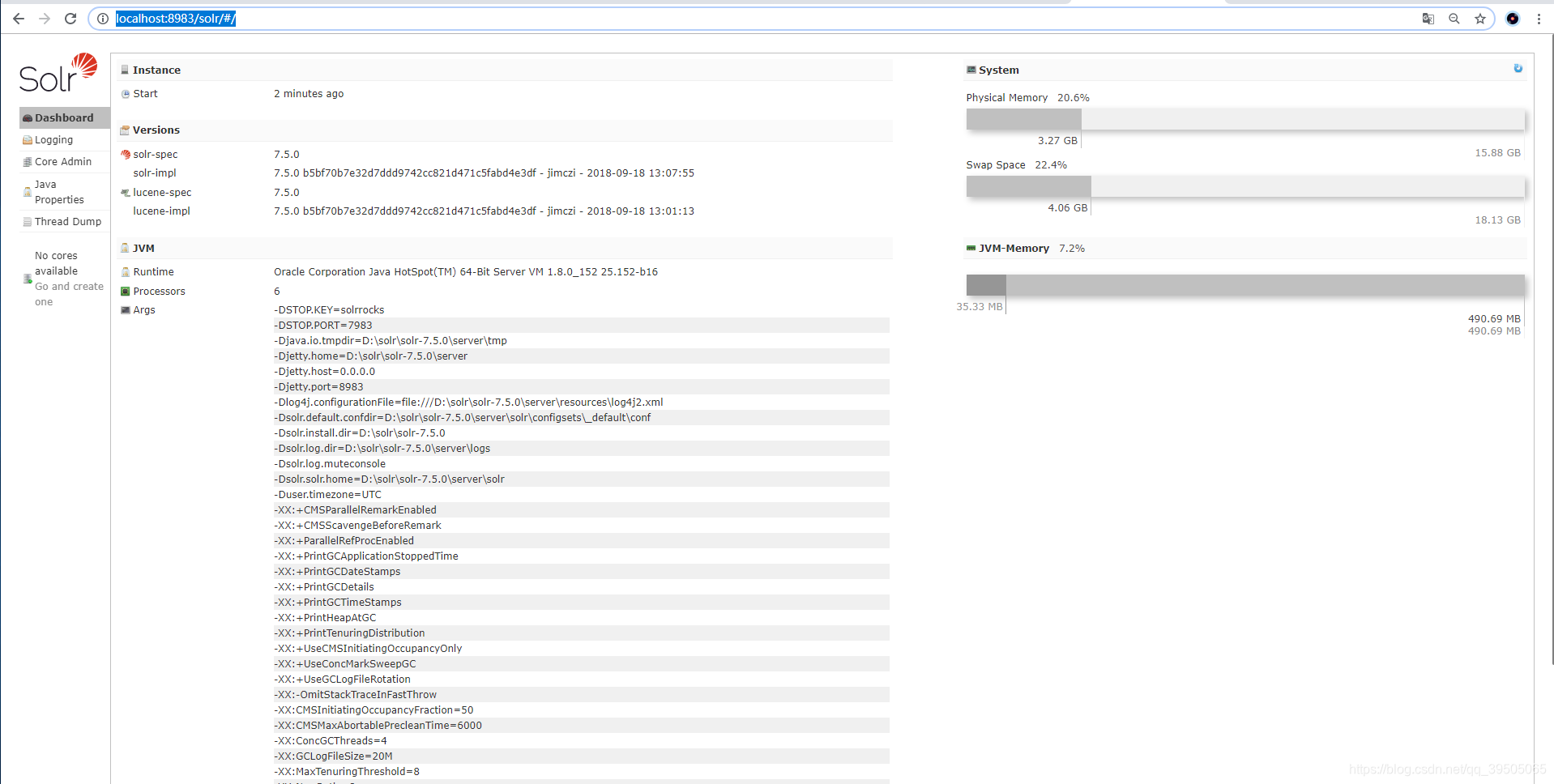Image resolution: width=1554 pixels, height=784 pixels.
Task: Click the Physical Memory usage bar
Action: coord(1245,119)
